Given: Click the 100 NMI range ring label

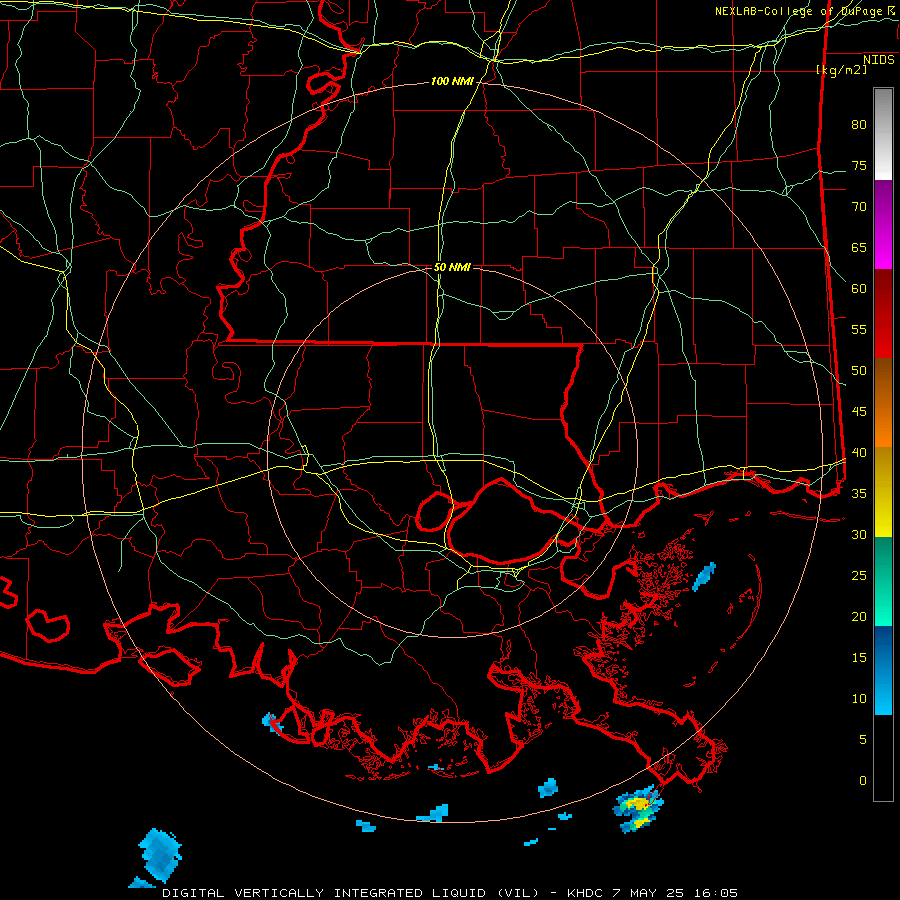Looking at the screenshot, I should [452, 82].
